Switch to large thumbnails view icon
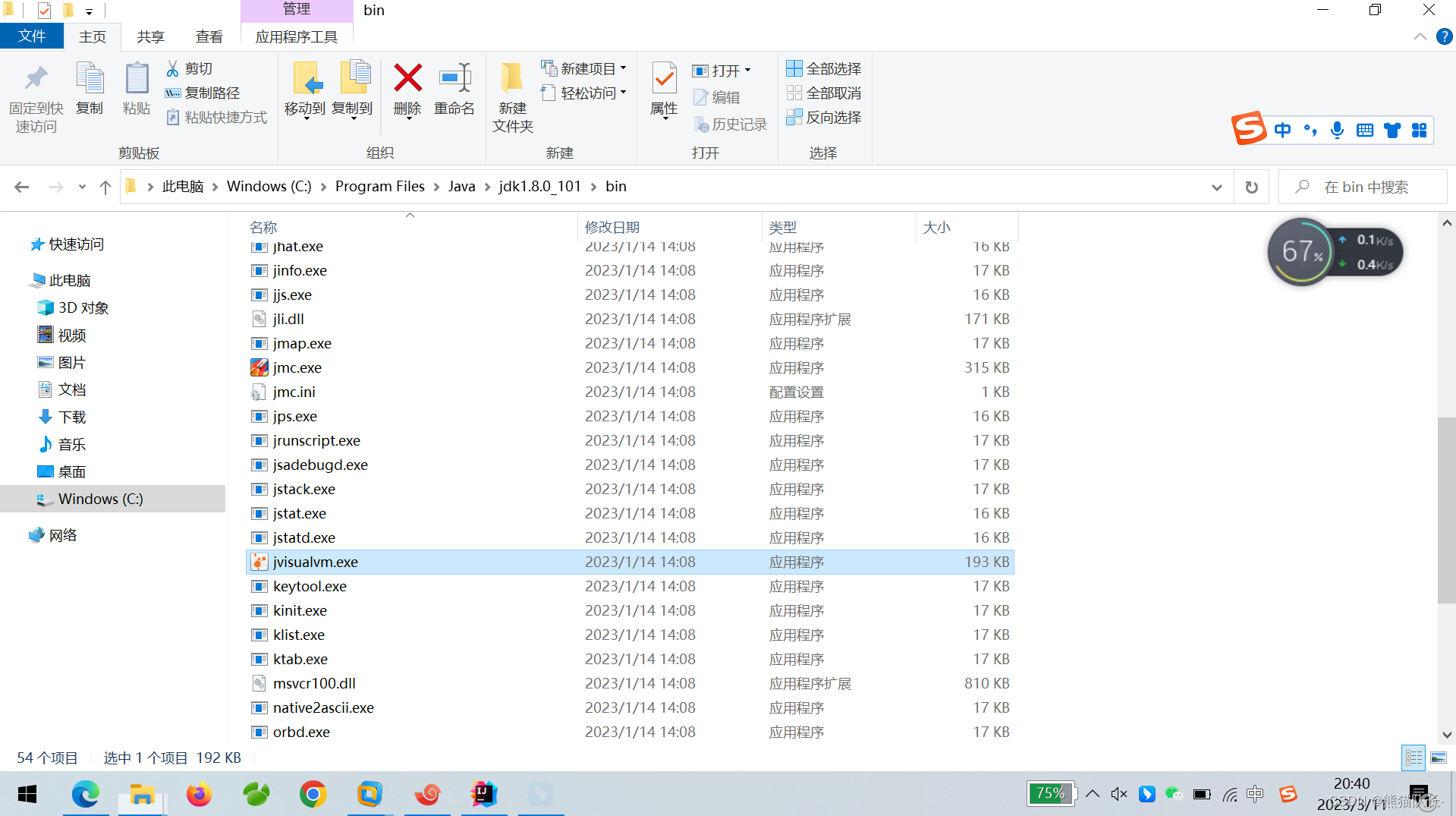Viewport: 1456px width, 816px height. click(x=1438, y=758)
